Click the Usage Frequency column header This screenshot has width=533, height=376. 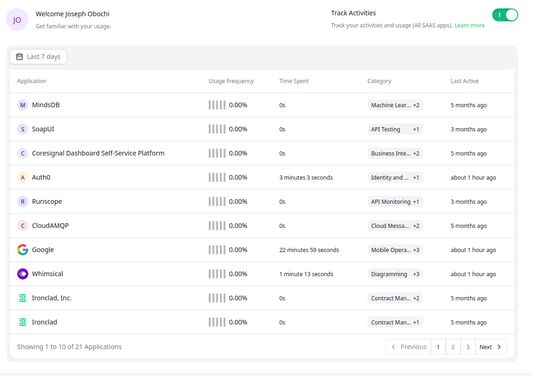click(x=231, y=81)
